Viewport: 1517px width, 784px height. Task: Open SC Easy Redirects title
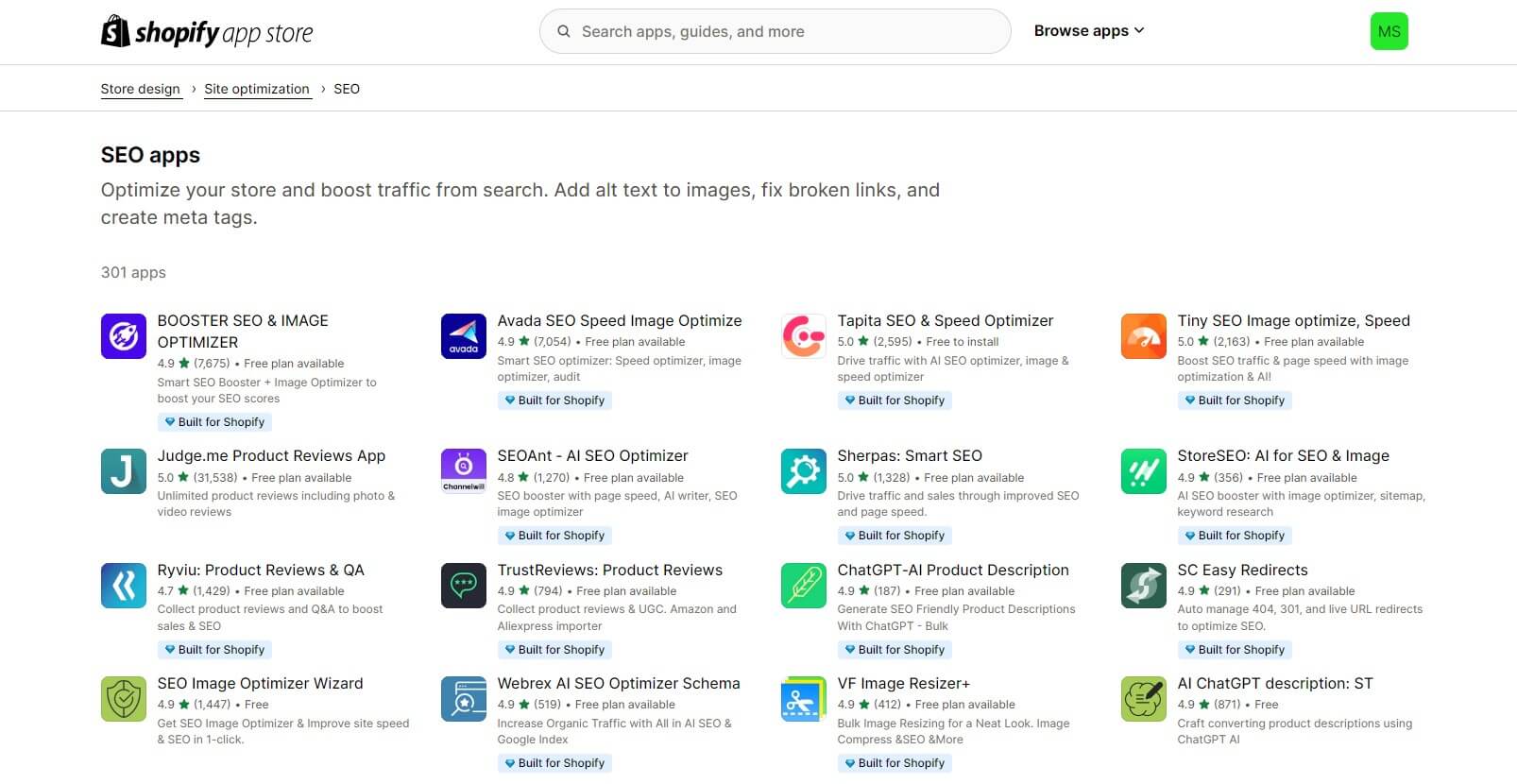(x=1243, y=571)
